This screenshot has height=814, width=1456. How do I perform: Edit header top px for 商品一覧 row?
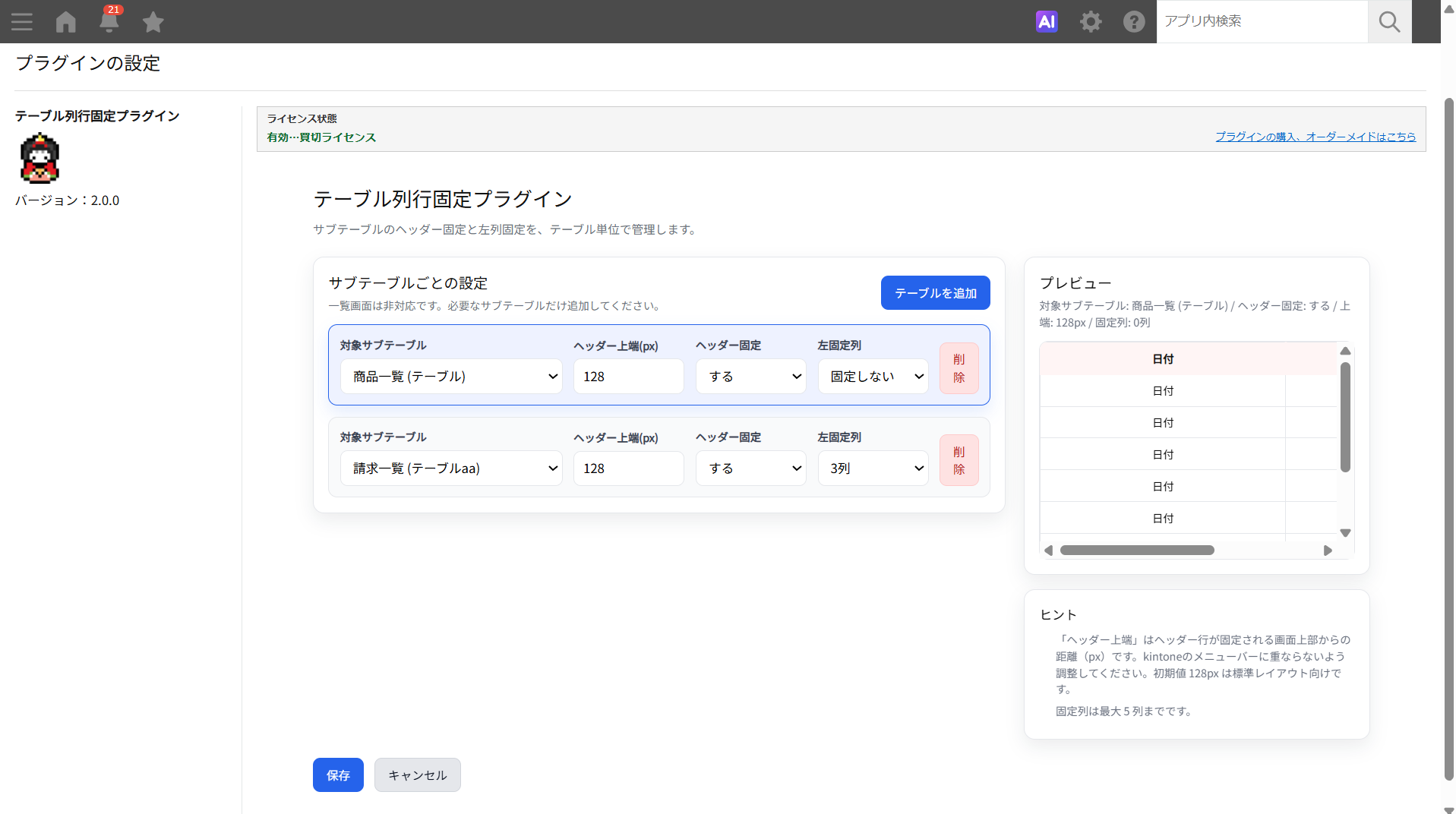pyautogui.click(x=628, y=376)
